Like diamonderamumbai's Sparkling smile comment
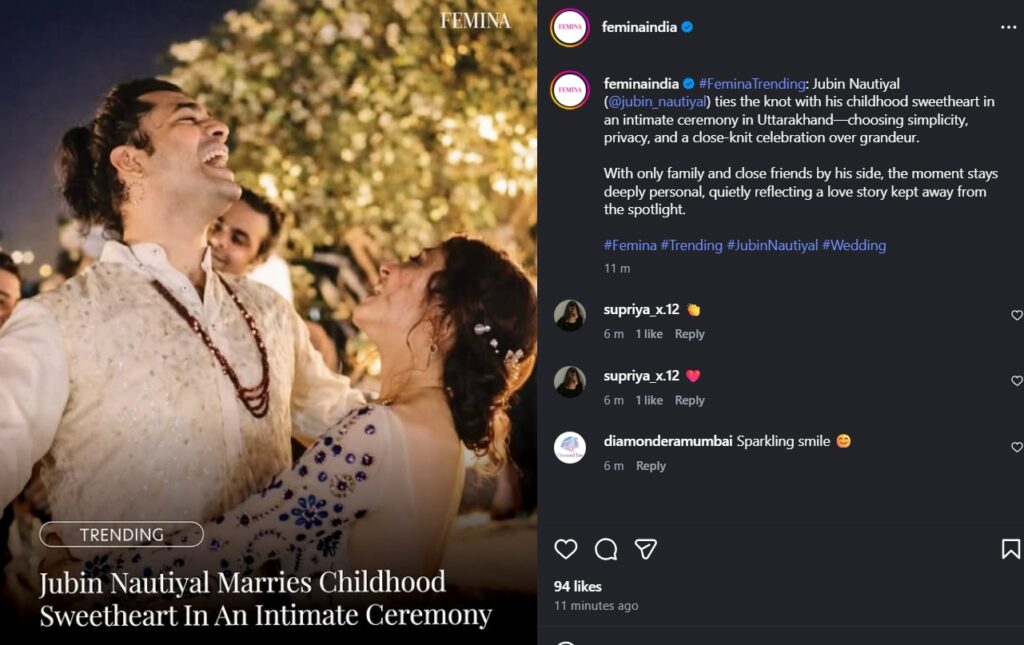This screenshot has width=1024, height=645. (x=1016, y=447)
